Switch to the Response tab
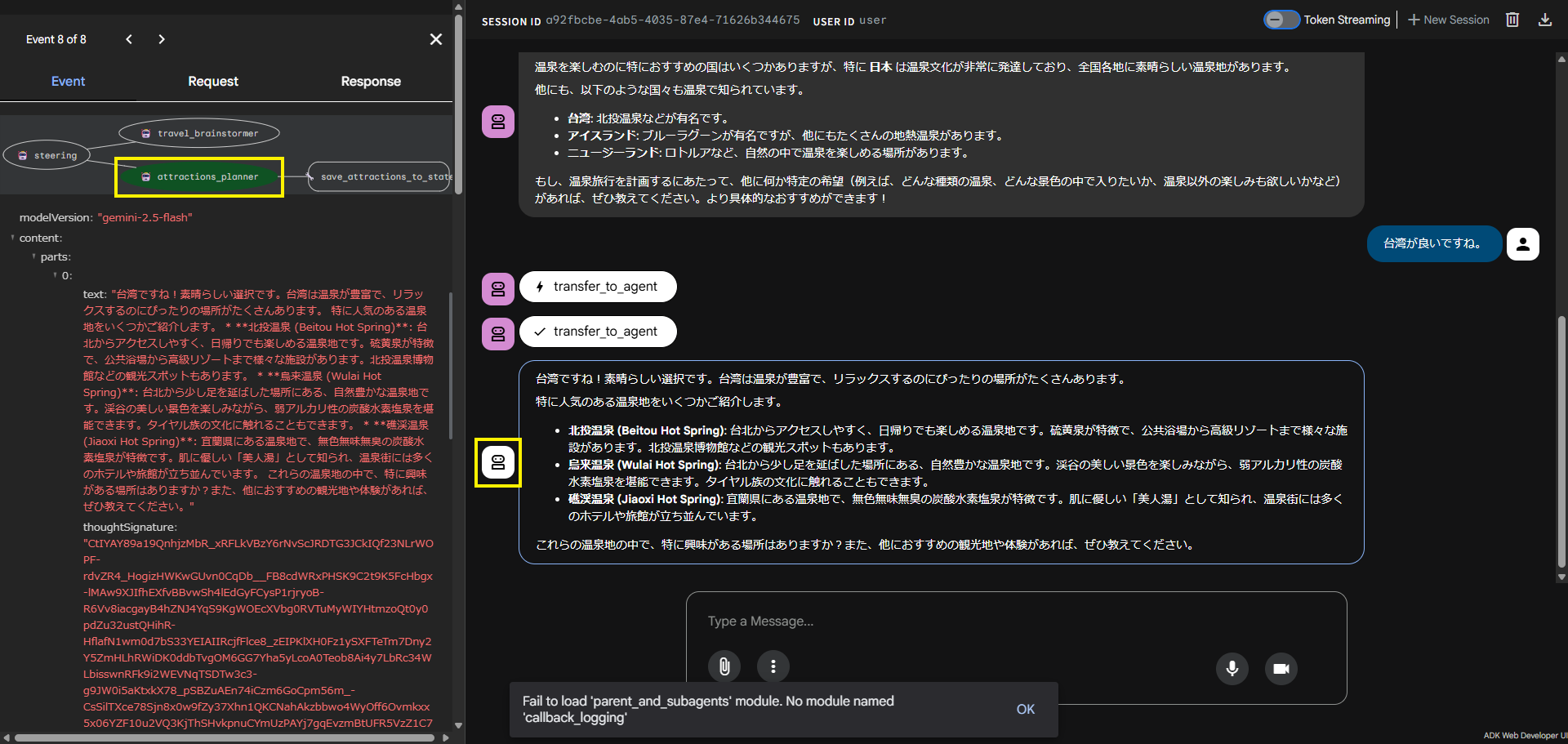This screenshot has height=744, width=1568. click(371, 82)
